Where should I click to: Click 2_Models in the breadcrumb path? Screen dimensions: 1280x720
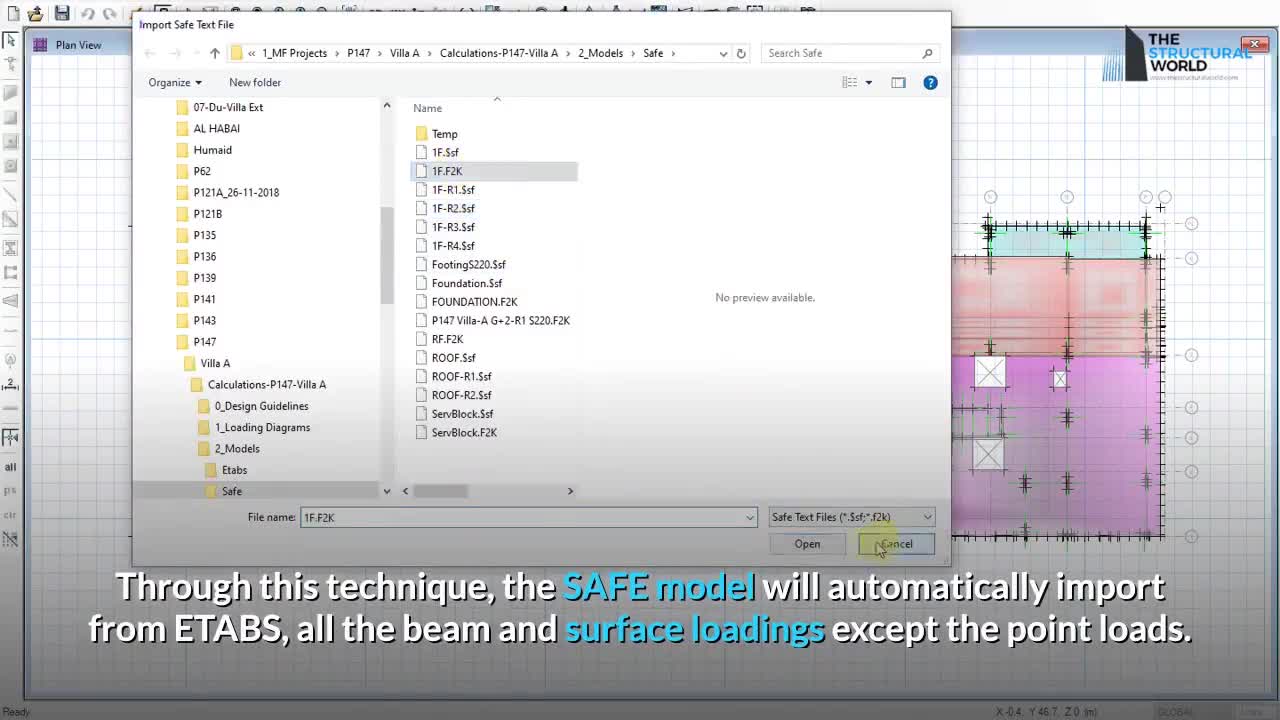pyautogui.click(x=600, y=53)
